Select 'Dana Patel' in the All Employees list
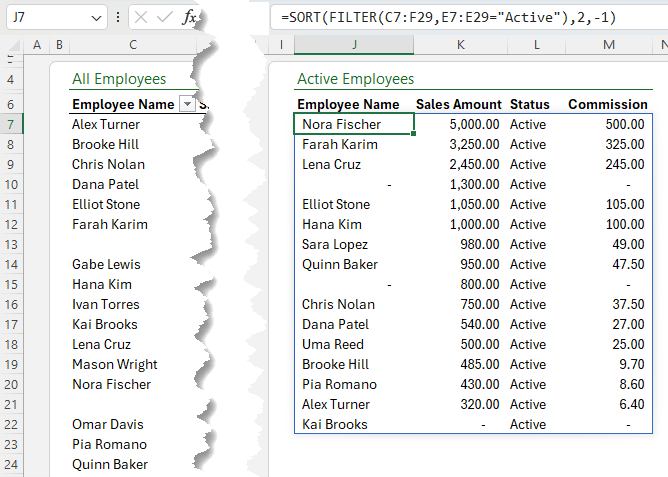 133,184
